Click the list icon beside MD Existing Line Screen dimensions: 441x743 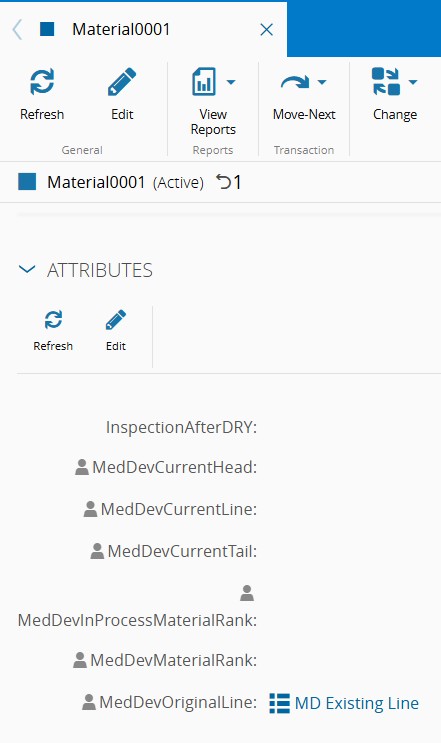click(x=279, y=703)
